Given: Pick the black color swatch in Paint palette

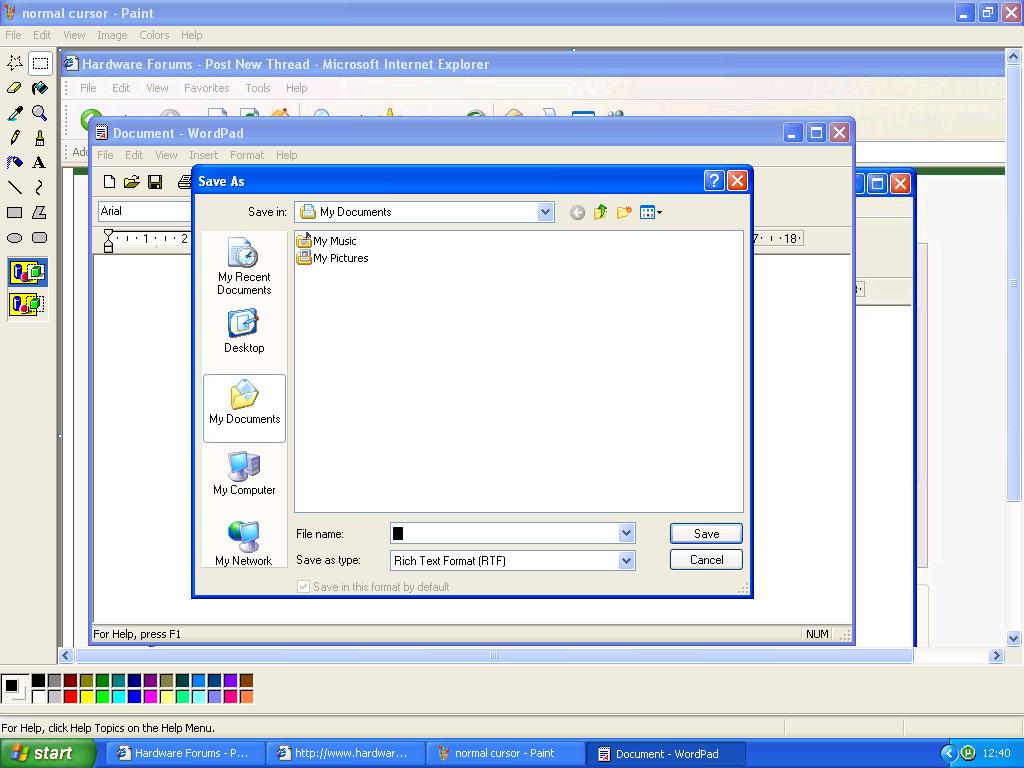Looking at the screenshot, I should (39, 681).
